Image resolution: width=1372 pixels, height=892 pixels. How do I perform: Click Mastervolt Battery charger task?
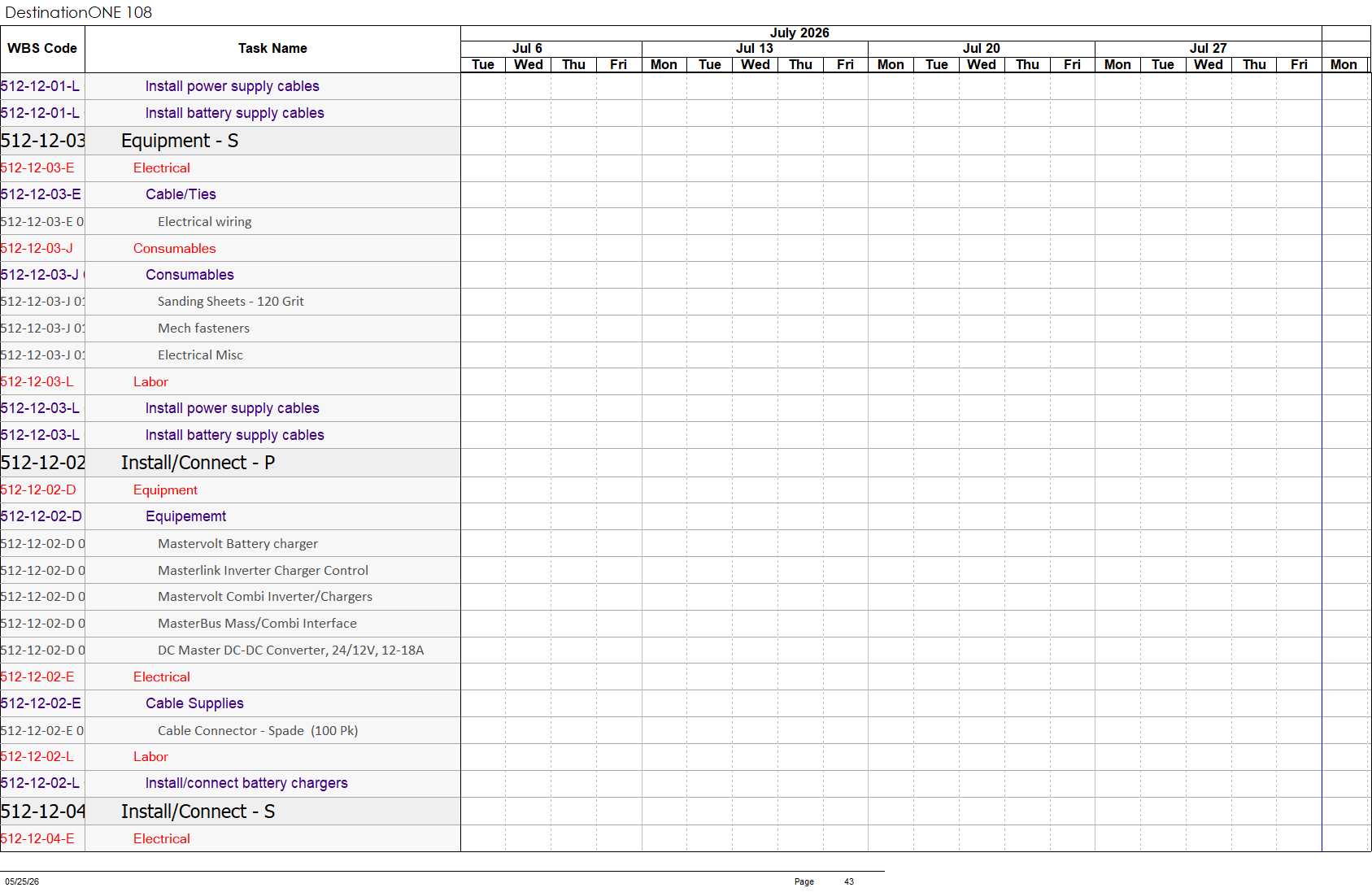[x=238, y=543]
